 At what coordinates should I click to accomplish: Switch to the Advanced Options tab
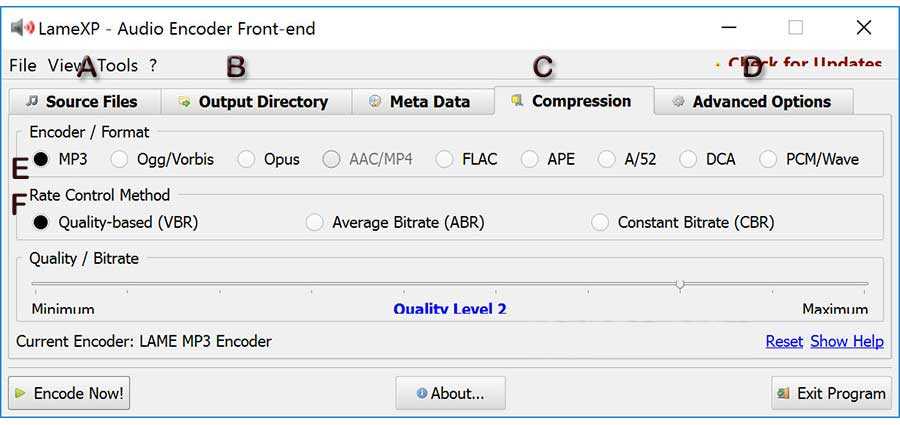tap(754, 102)
